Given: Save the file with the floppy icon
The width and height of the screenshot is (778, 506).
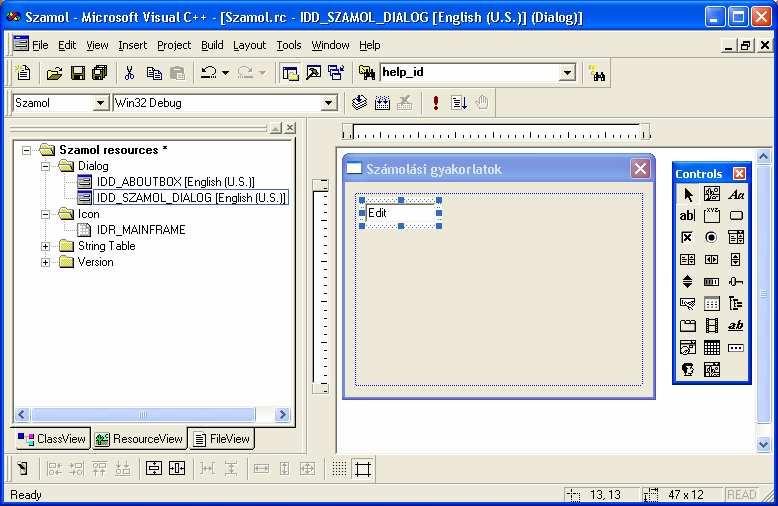Looking at the screenshot, I should tap(77, 73).
